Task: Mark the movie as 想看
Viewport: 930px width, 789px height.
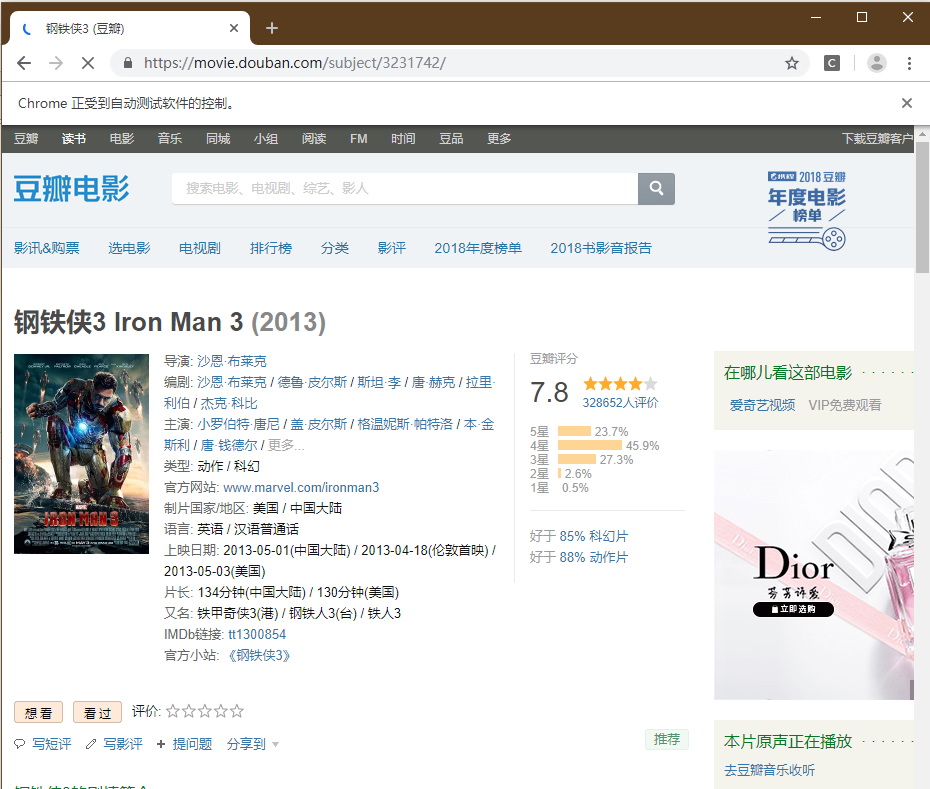Action: pos(39,712)
